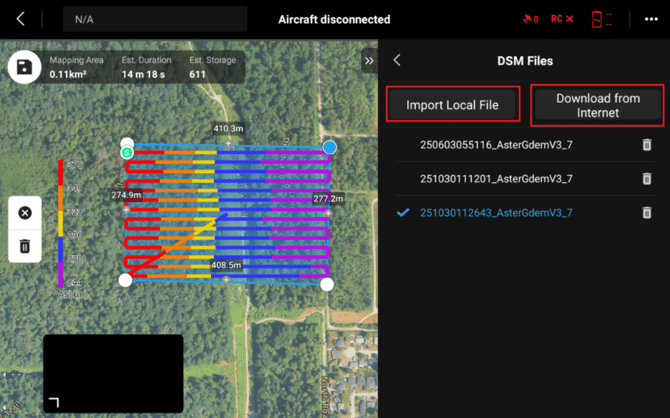This screenshot has width=670, height=418.
Task: Select the 250603055116_AsterGdemV3_7 DSM file
Action: click(496, 145)
